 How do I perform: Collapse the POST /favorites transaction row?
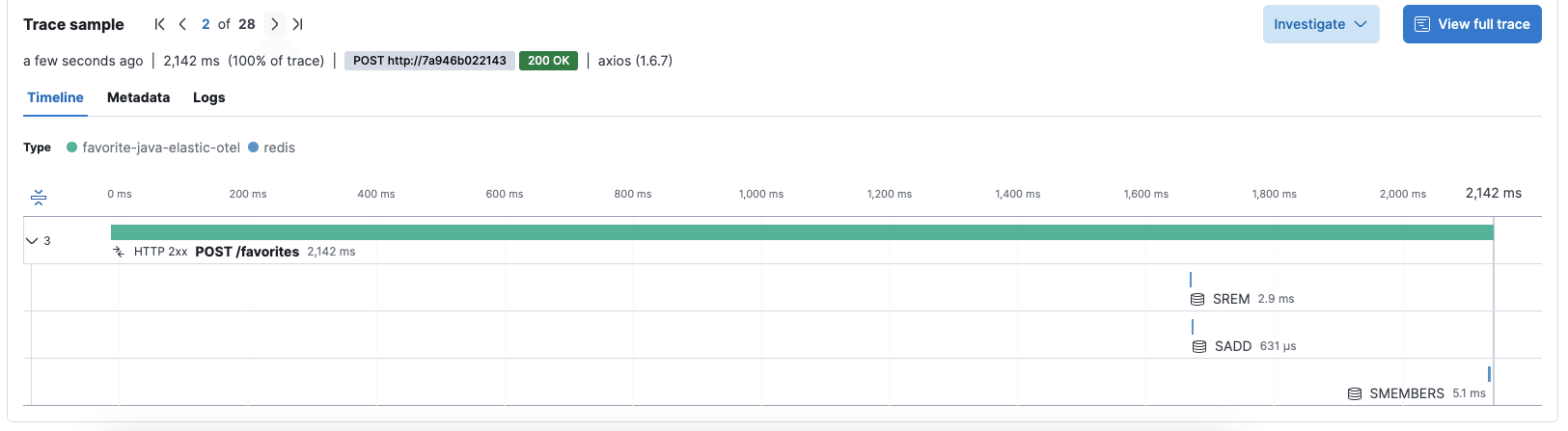pos(32,240)
